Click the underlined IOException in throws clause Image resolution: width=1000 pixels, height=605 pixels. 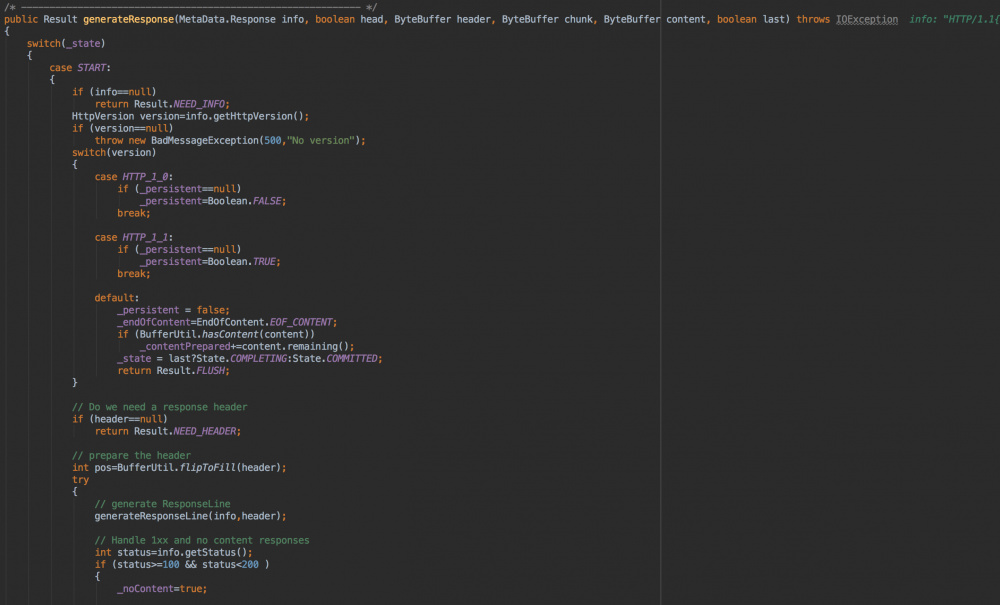pos(867,19)
